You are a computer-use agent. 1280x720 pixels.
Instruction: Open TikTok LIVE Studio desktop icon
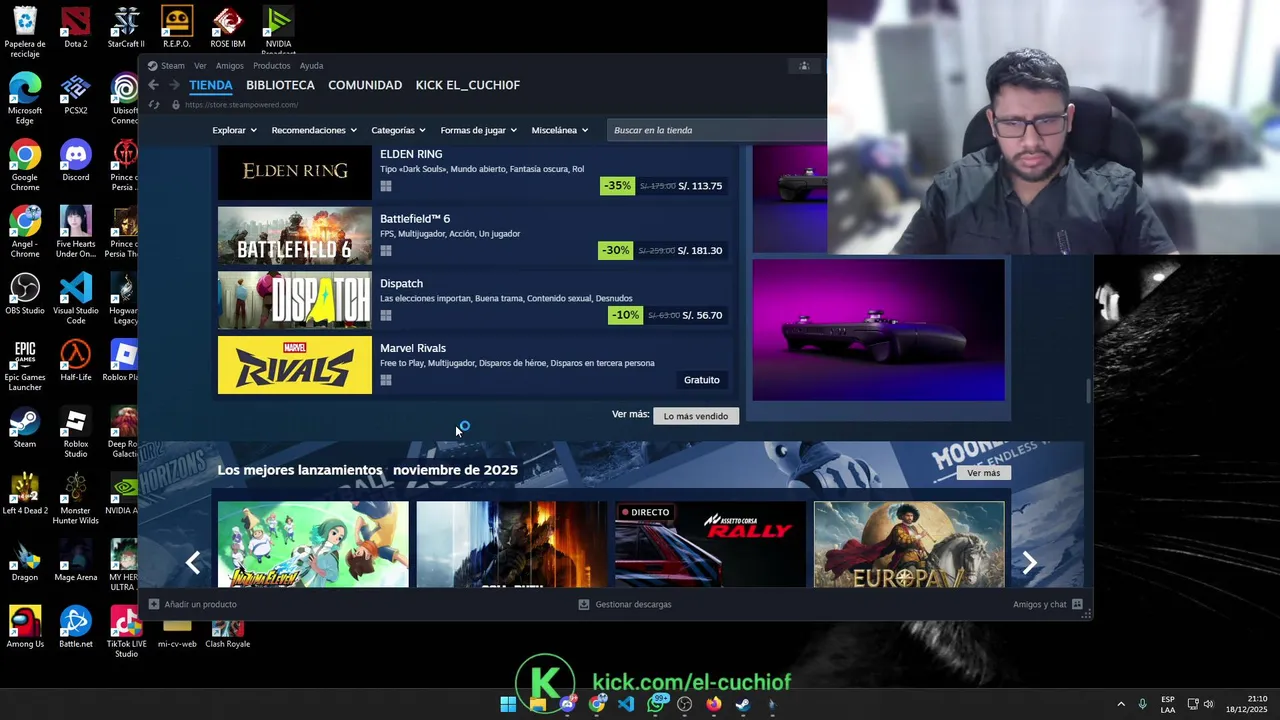click(126, 632)
